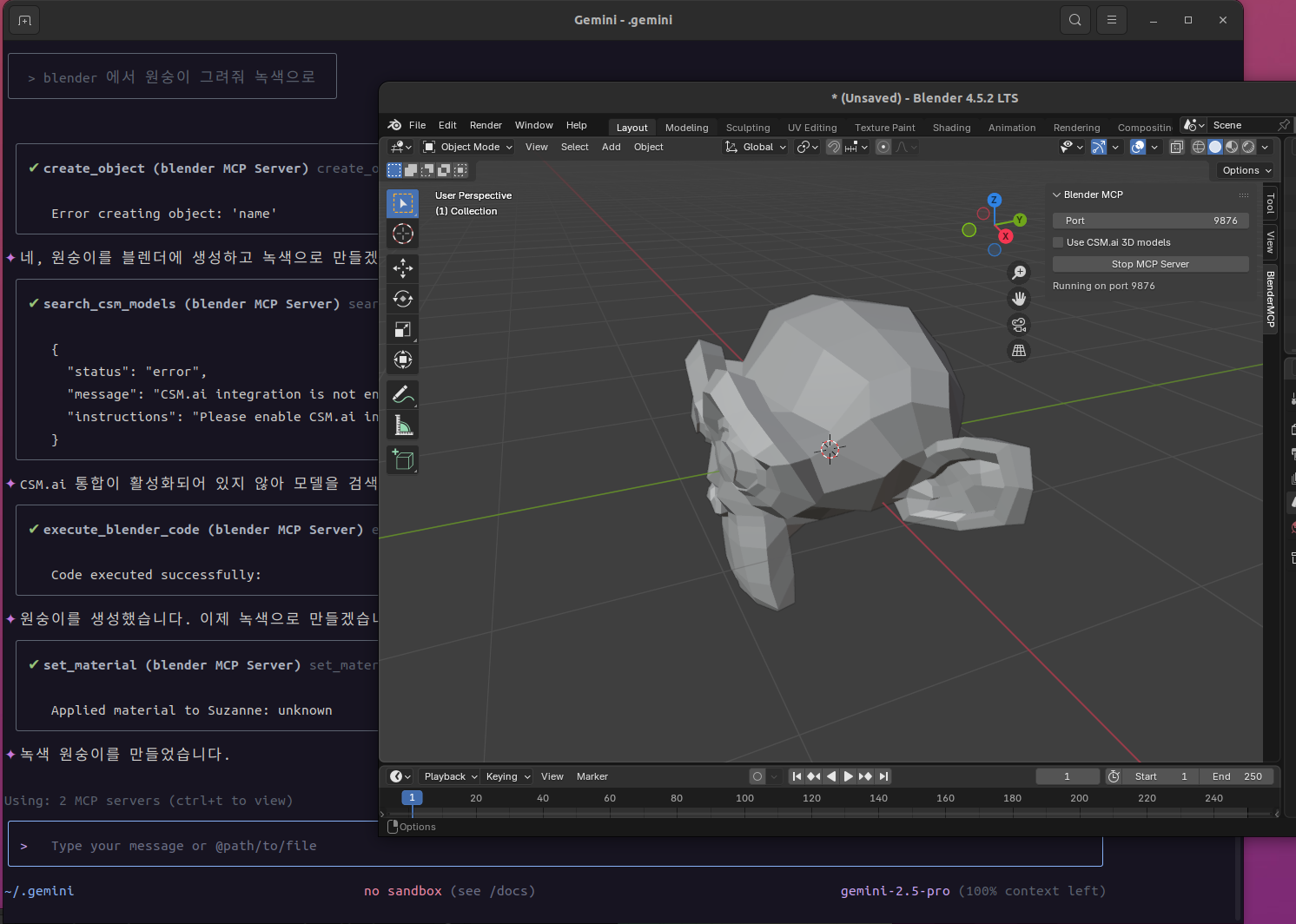Toggle X-ray view button
Viewport: 1296px width, 924px height.
1177,147
